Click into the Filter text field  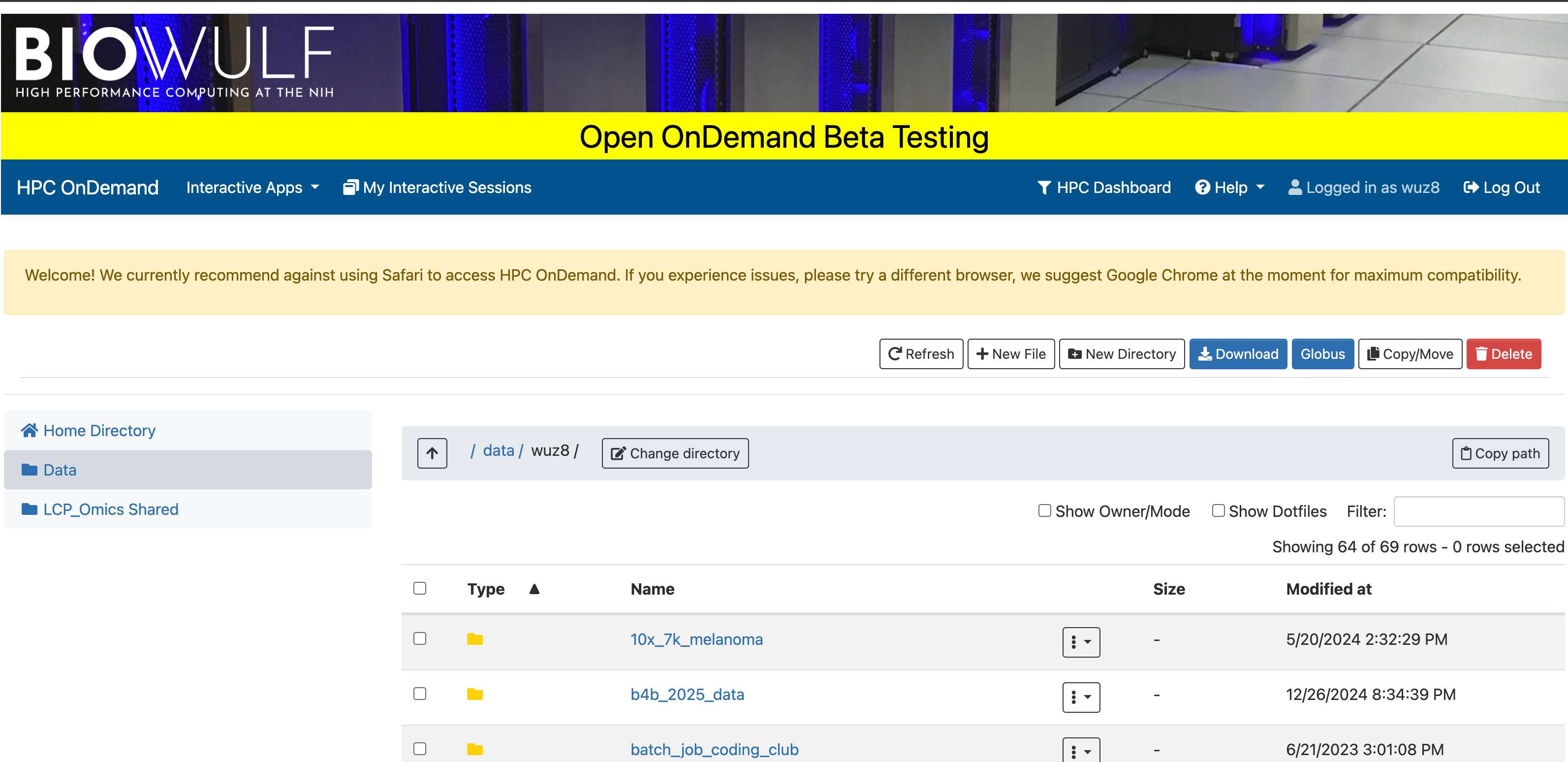click(x=1478, y=511)
